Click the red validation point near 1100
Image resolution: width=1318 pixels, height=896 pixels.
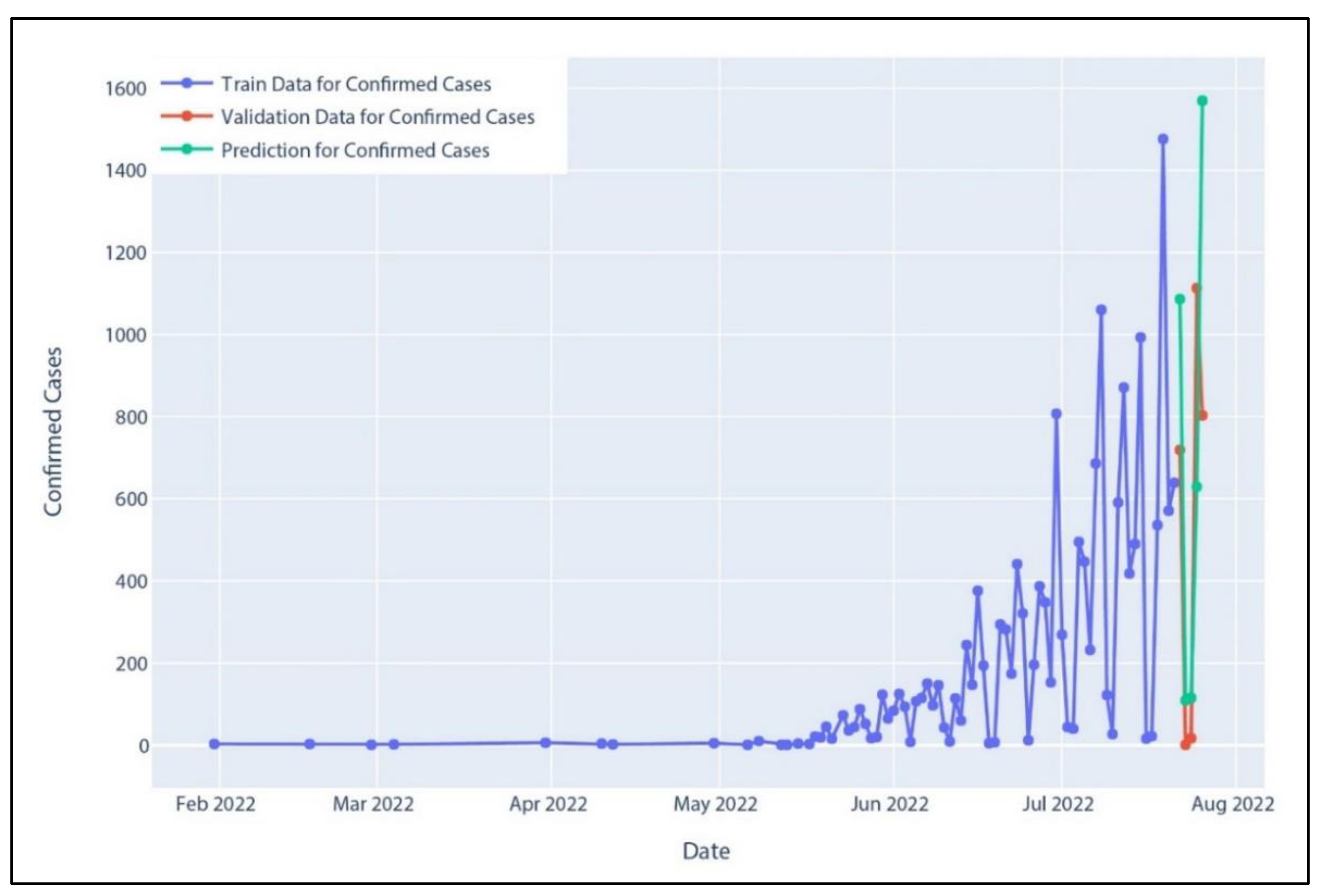click(x=1196, y=289)
